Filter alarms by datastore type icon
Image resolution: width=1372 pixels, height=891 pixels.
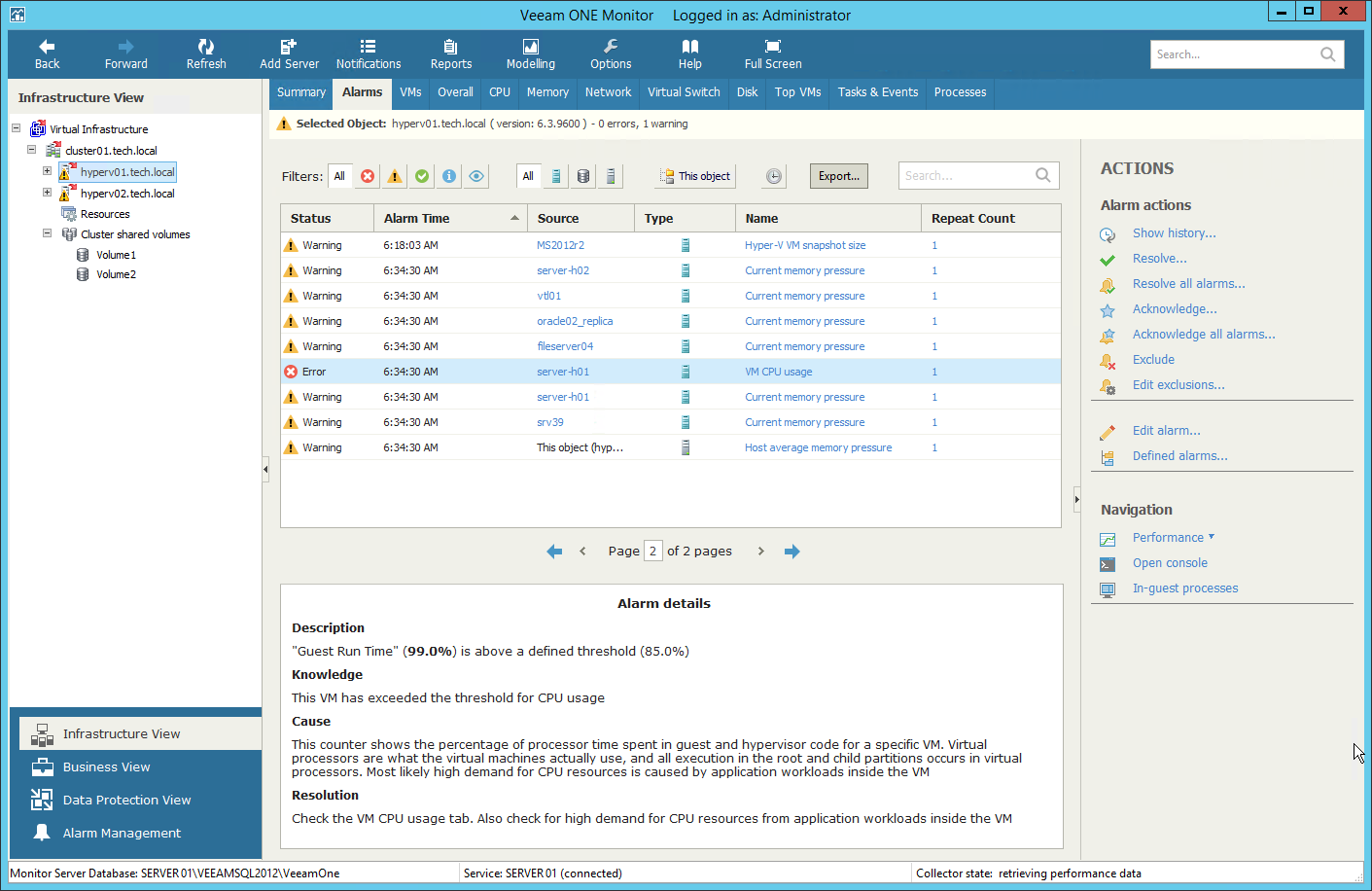(583, 176)
